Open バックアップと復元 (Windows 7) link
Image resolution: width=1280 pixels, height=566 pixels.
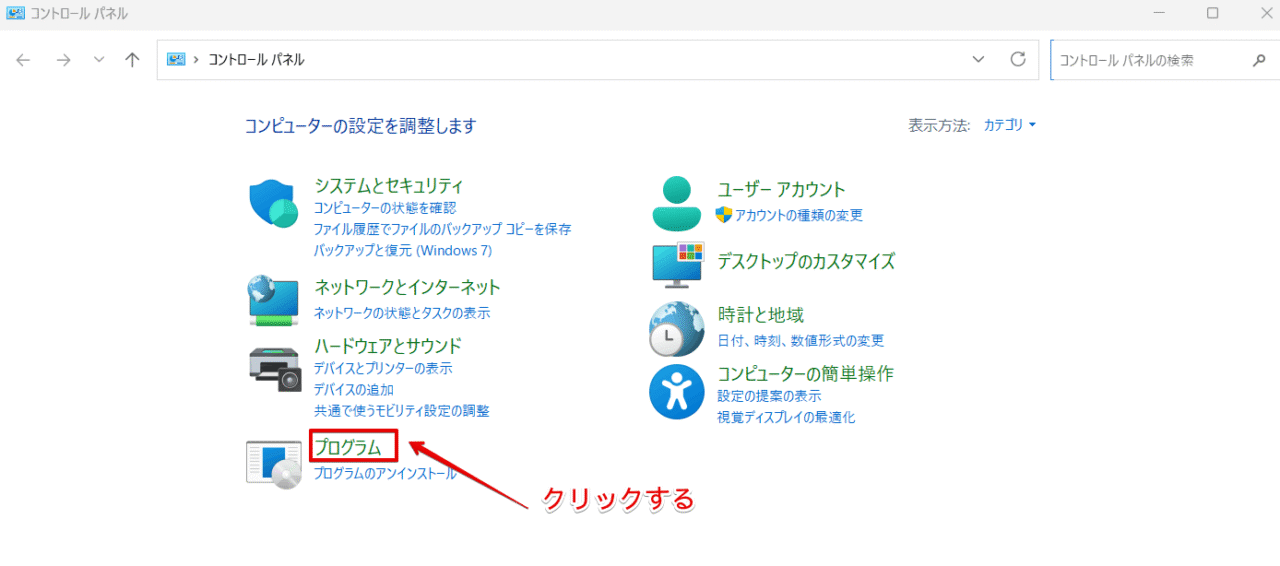402,250
